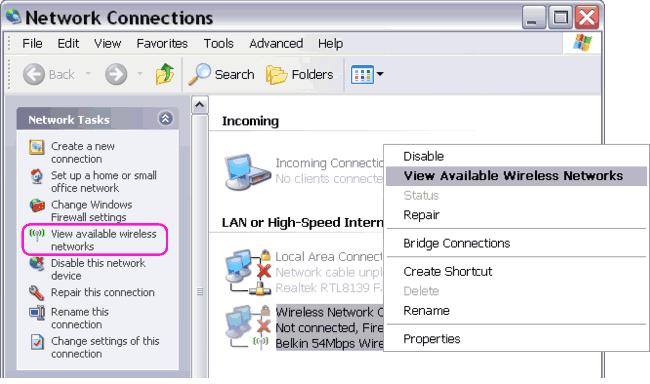650x384 pixels.
Task: Maximize the Network Connections window
Action: coord(560,17)
